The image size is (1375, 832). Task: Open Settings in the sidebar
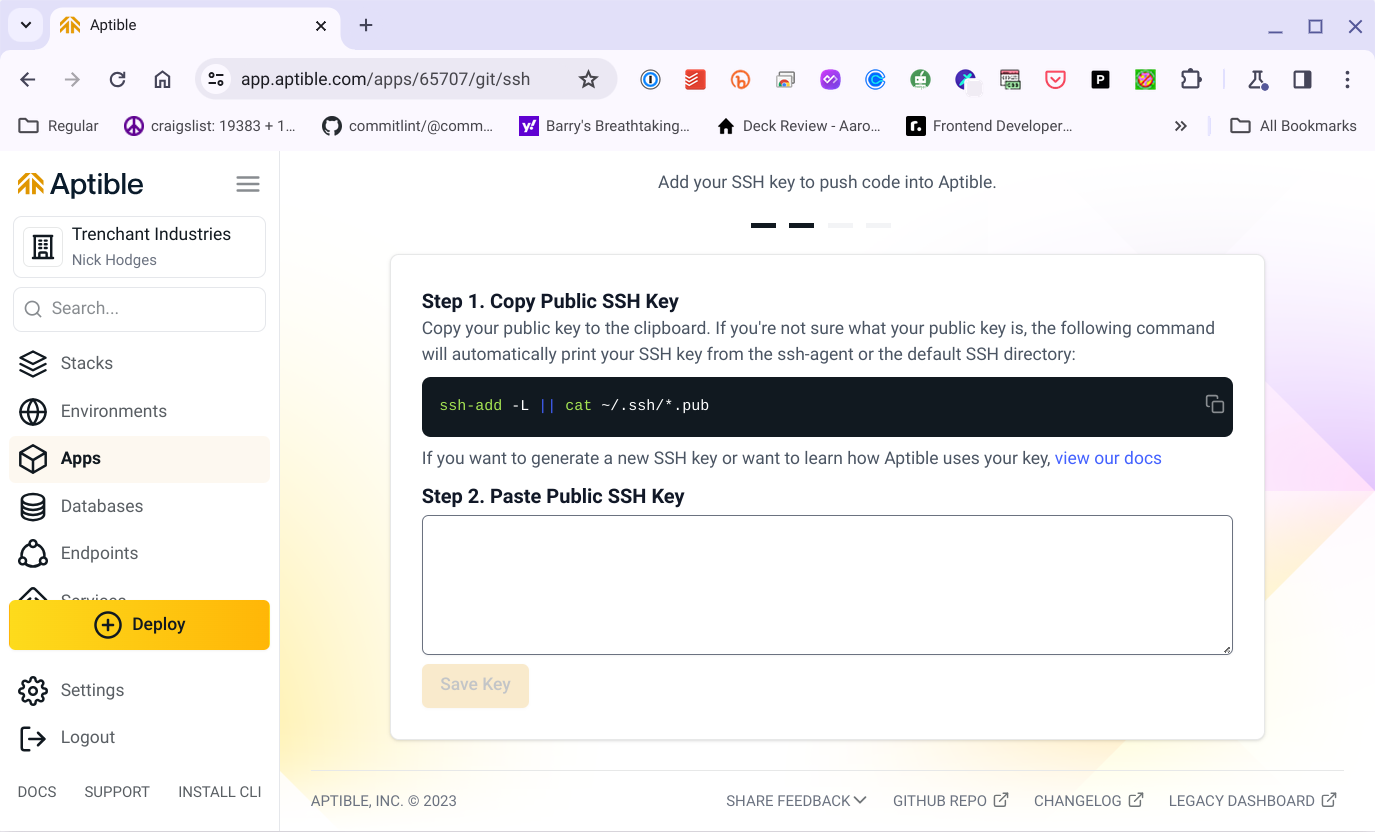click(x=140, y=690)
